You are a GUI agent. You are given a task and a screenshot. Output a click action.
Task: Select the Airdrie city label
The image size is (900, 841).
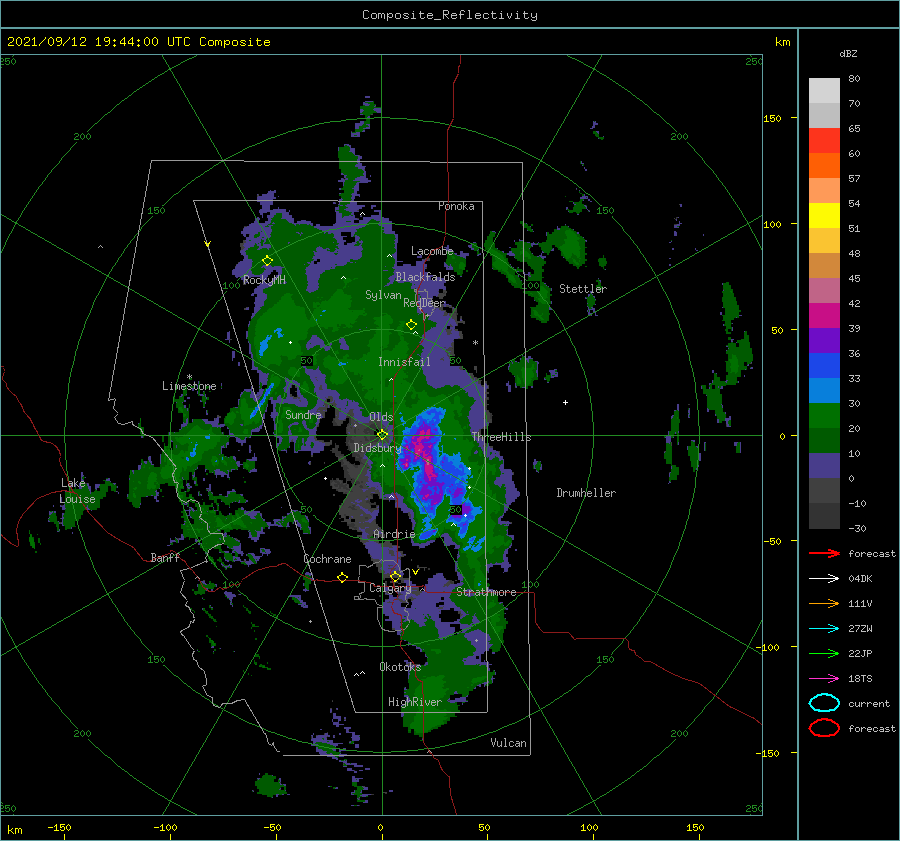(x=394, y=534)
